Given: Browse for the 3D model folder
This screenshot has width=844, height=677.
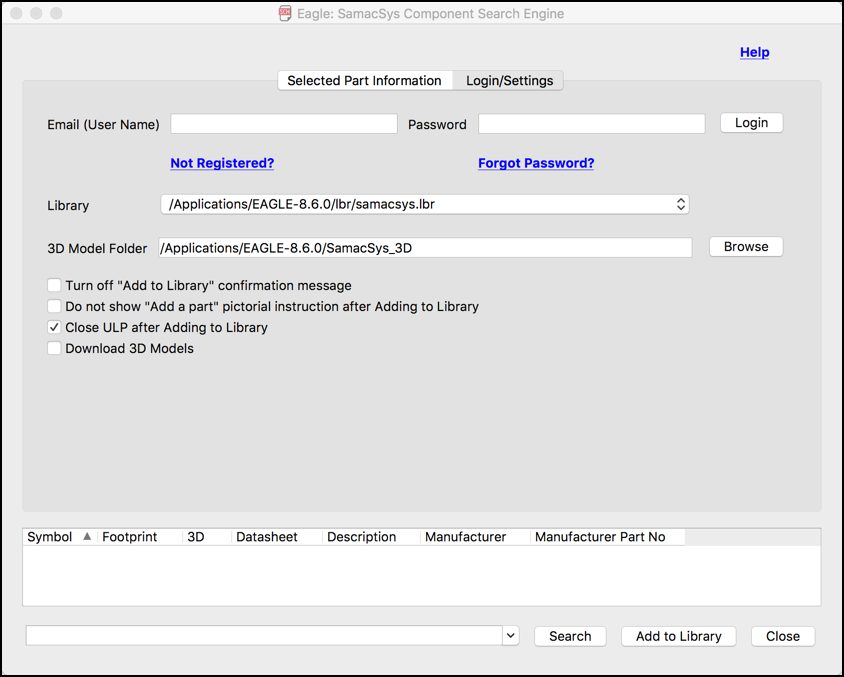Looking at the screenshot, I should pyautogui.click(x=746, y=246).
